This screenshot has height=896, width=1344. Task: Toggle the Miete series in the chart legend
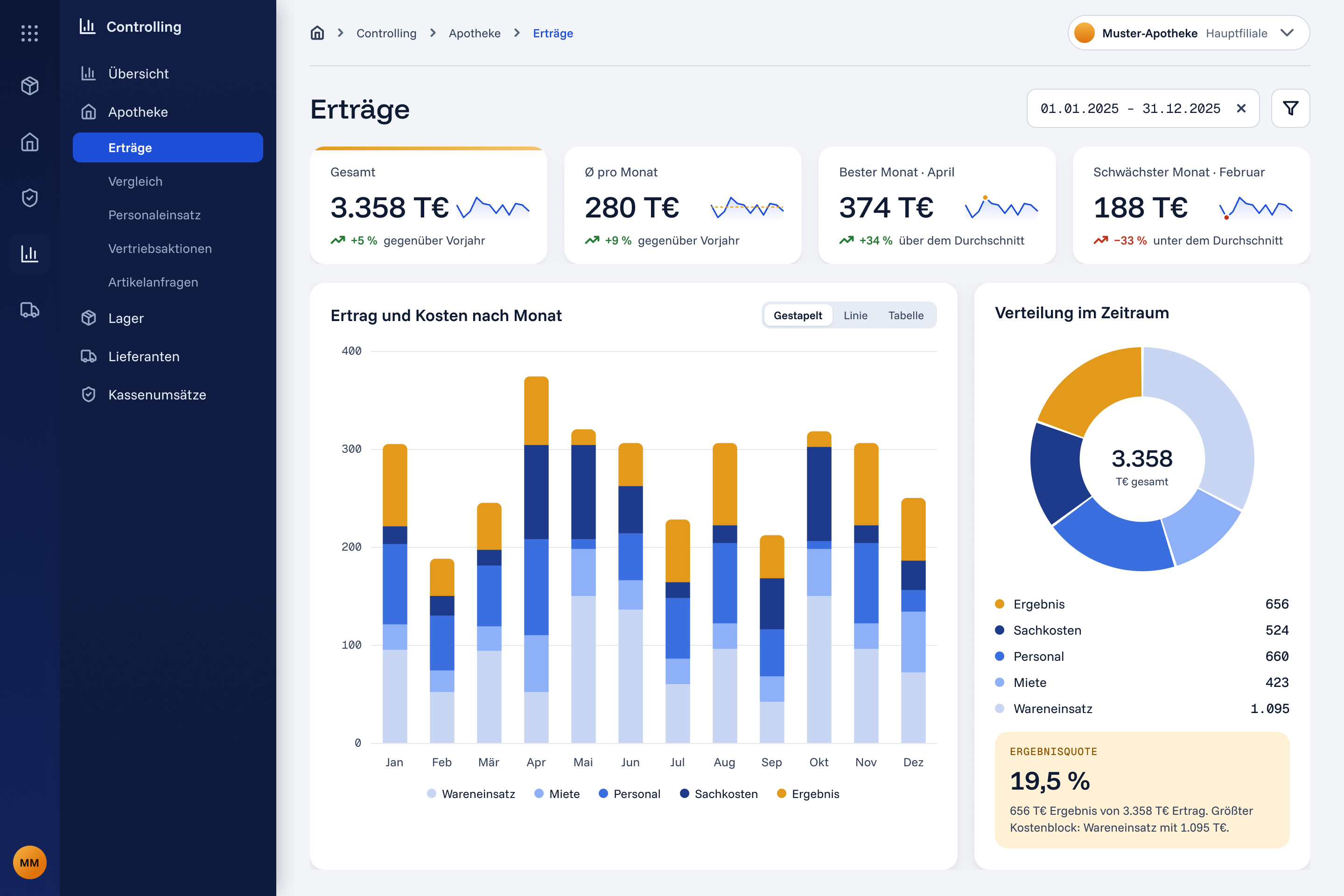click(x=557, y=794)
